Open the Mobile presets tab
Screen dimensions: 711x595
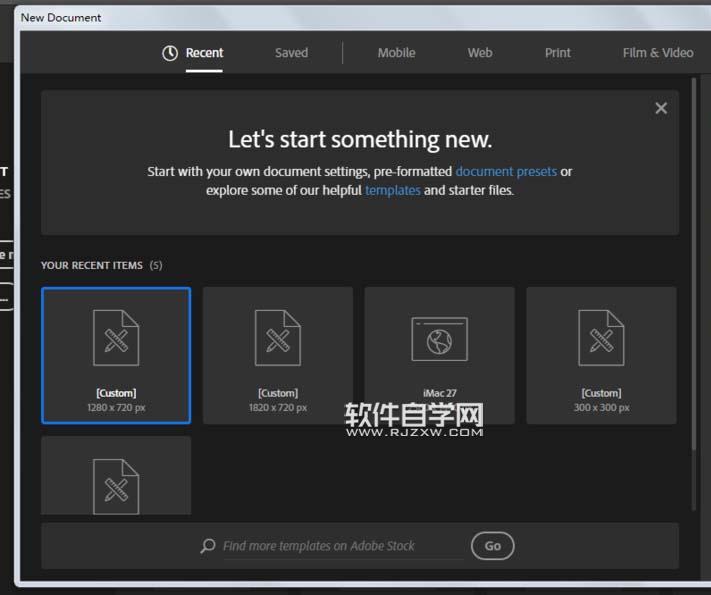point(396,53)
